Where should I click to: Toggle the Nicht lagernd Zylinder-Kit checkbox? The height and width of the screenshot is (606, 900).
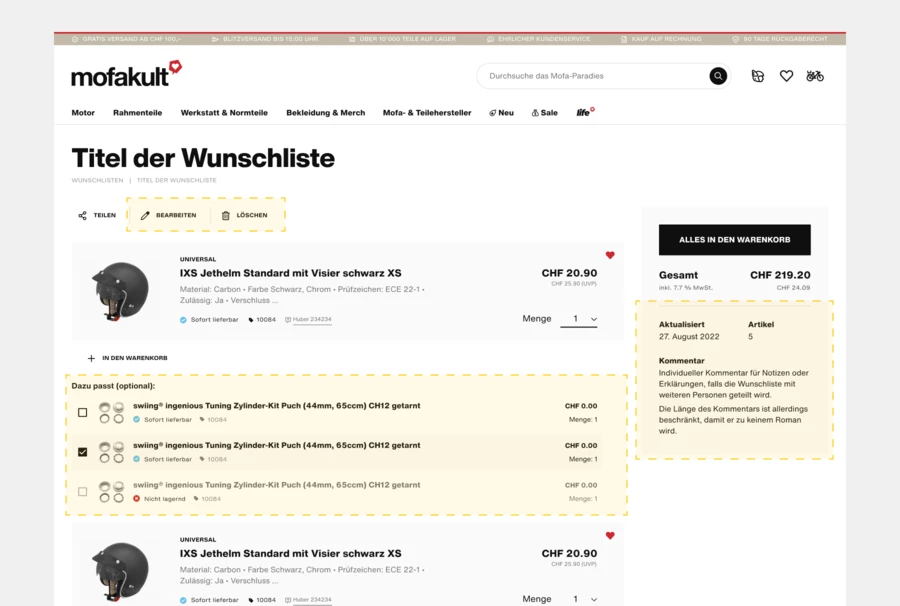(83, 491)
